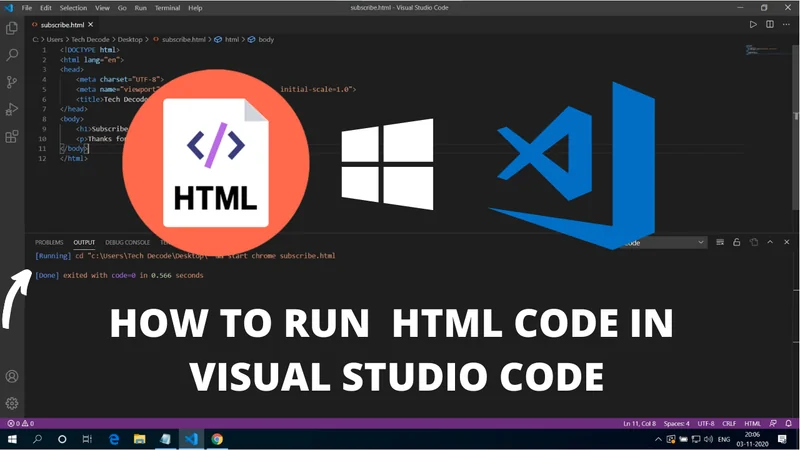Toggle the output scroll lock icon
This screenshot has width=800, height=450.
pyautogui.click(x=737, y=242)
